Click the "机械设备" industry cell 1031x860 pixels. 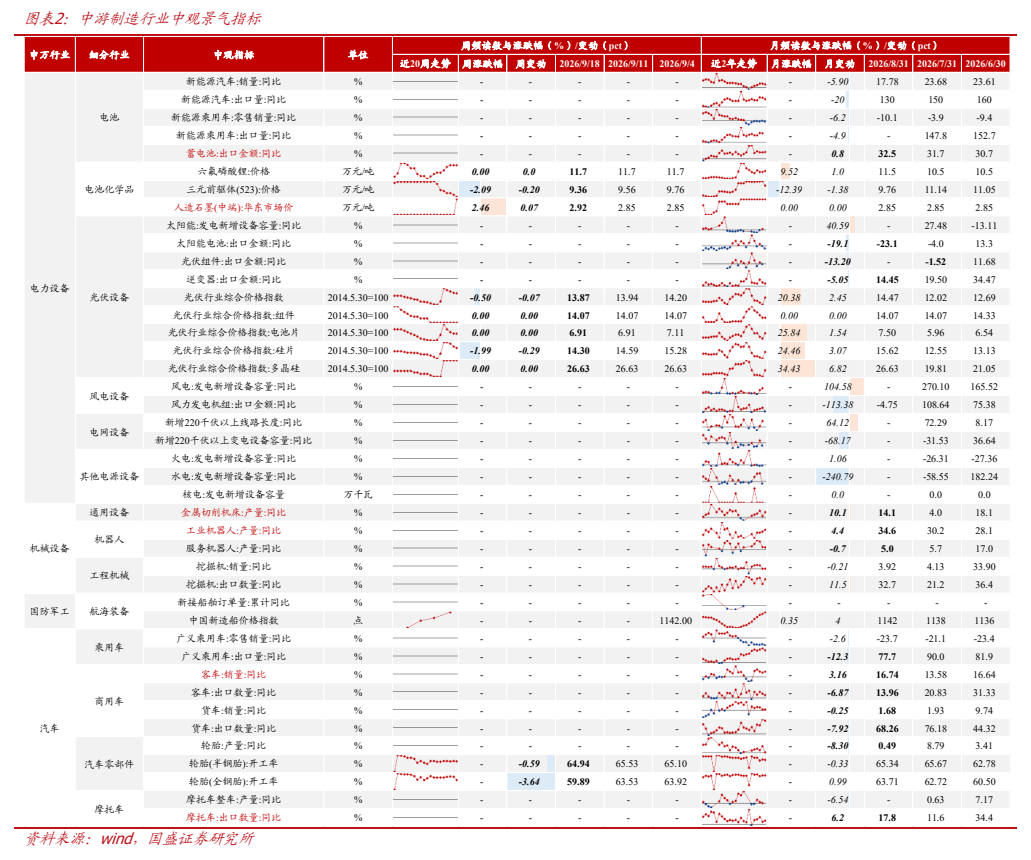click(x=50, y=548)
